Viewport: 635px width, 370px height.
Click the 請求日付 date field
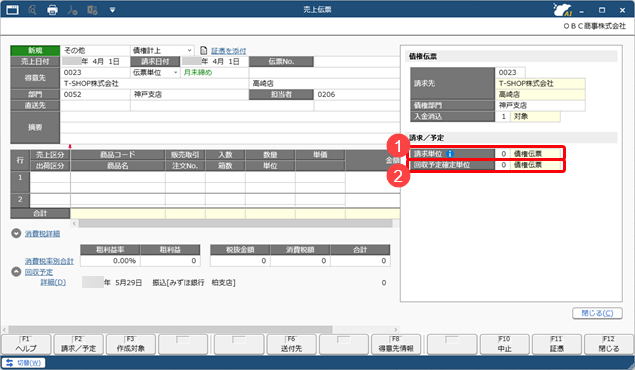[215, 62]
